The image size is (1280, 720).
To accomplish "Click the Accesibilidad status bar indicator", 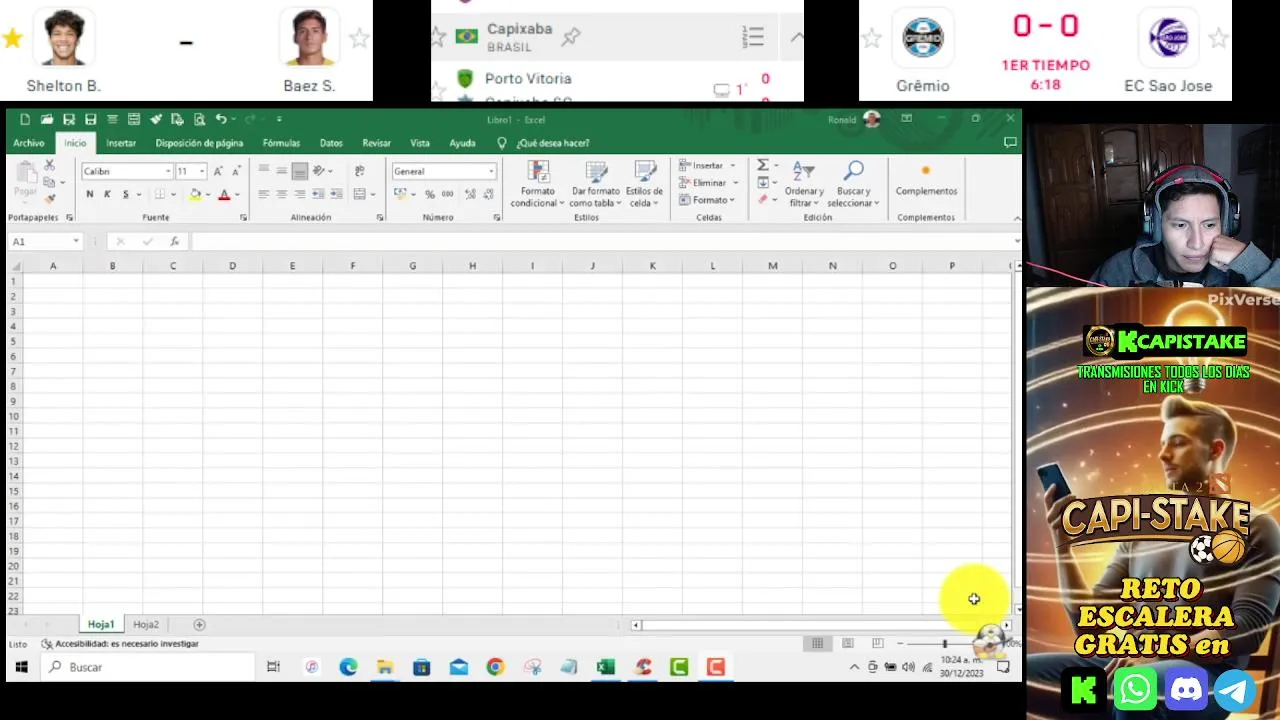I will pos(120,644).
